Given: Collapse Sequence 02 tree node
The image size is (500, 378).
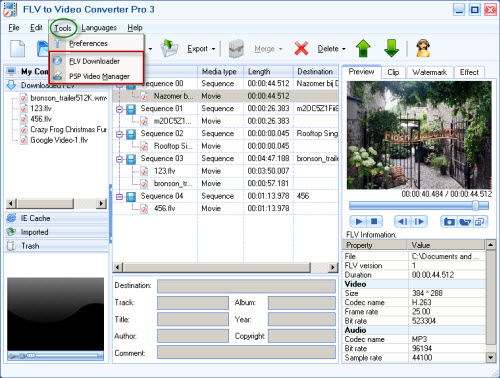Looking at the screenshot, I should point(119,134).
